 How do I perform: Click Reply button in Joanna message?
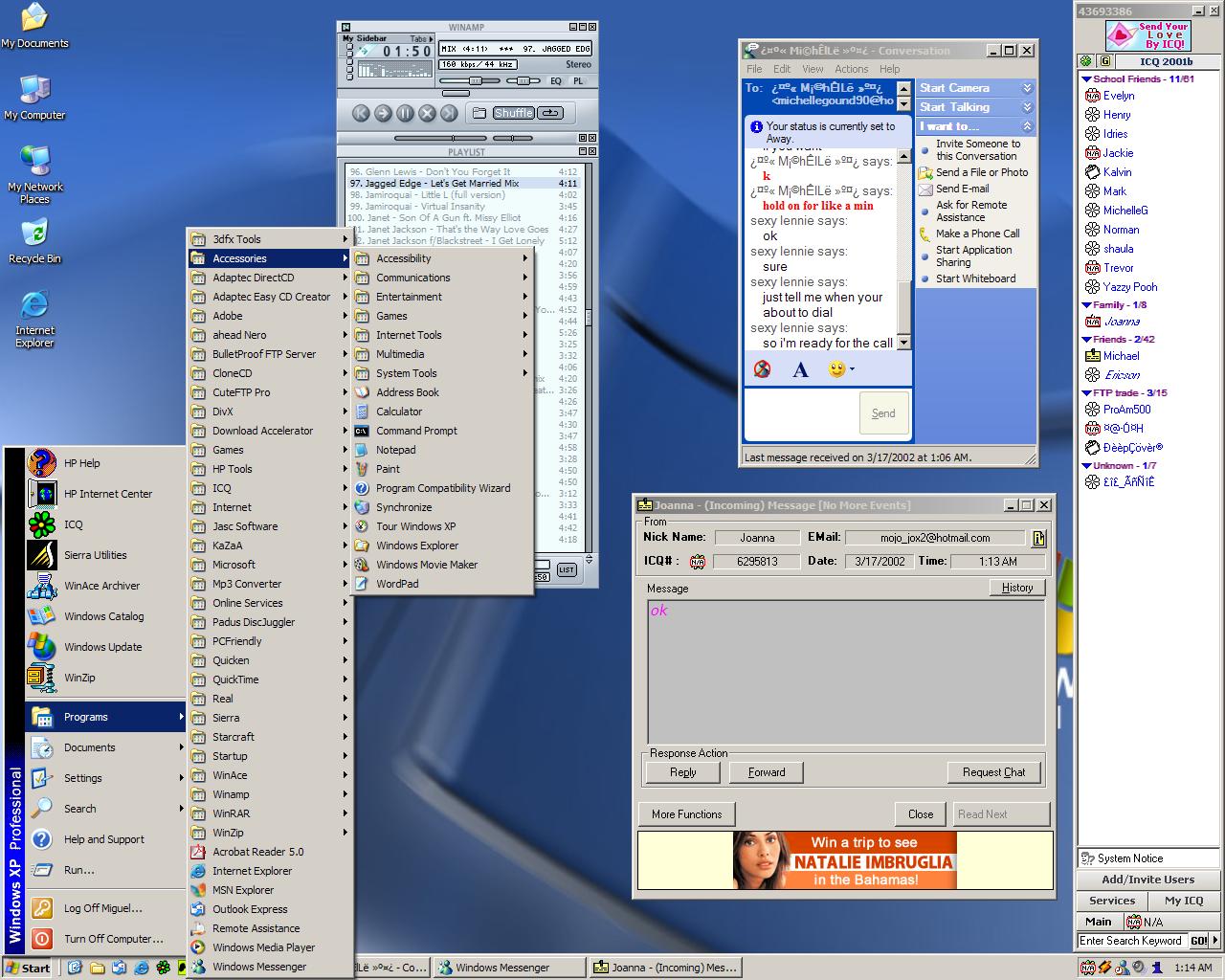click(x=682, y=772)
